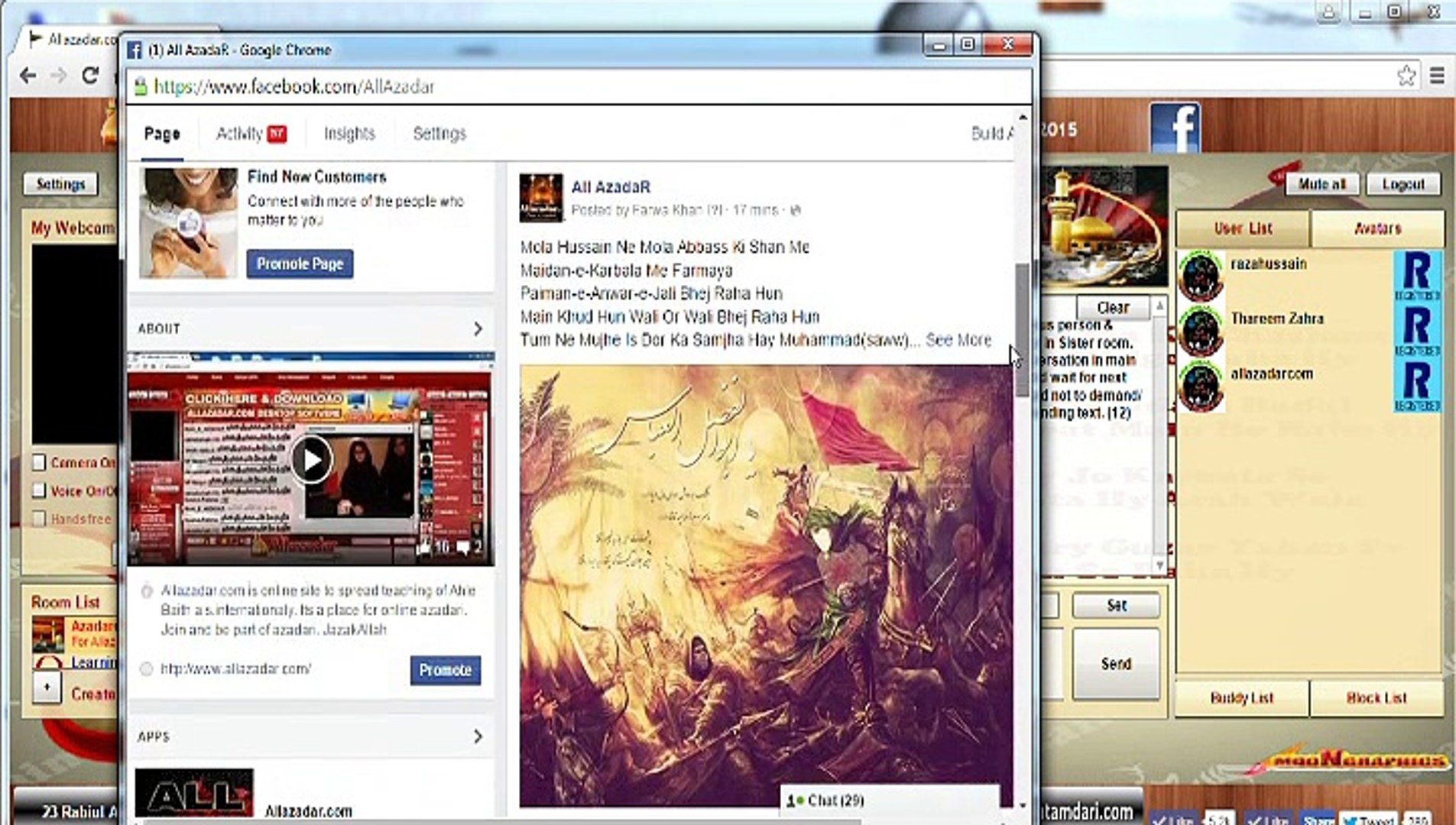
Task: Open the http://www.allazadar.com/ link
Action: tap(235, 669)
